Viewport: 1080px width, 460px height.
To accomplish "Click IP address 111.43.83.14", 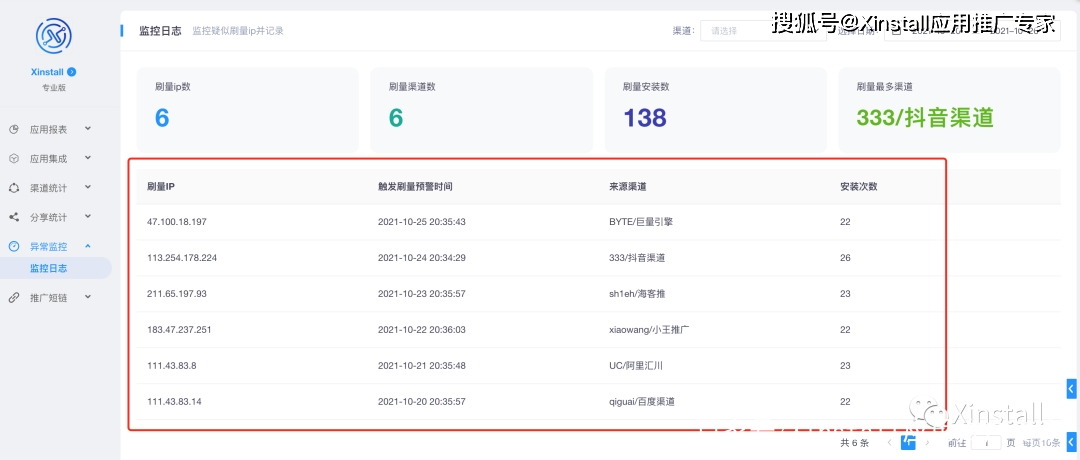I will 174,401.
